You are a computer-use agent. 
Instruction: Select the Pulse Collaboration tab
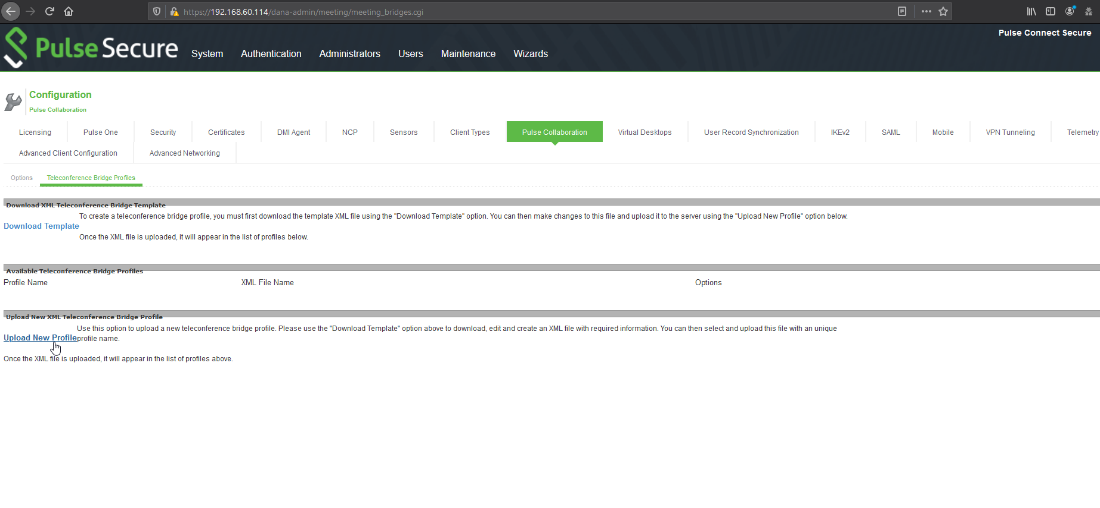[554, 132]
